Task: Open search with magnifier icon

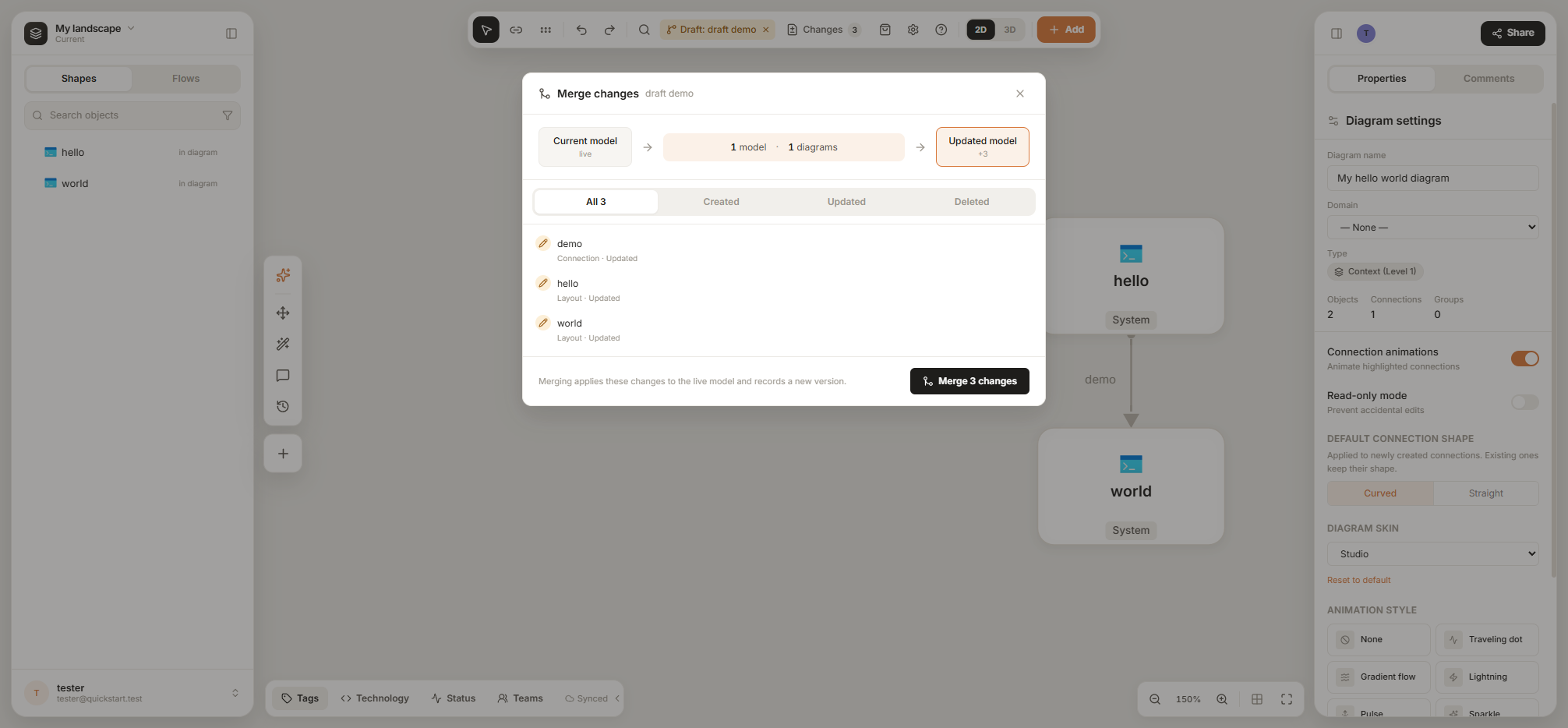Action: point(644,30)
